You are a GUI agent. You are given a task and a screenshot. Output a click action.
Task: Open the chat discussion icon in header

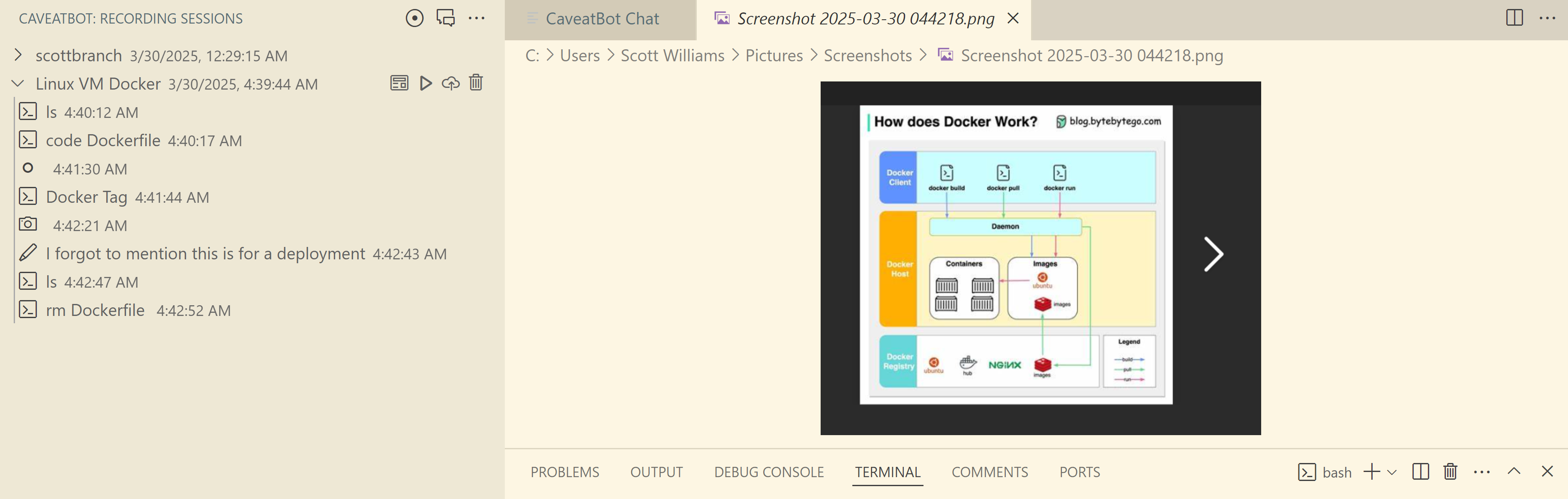(x=446, y=18)
